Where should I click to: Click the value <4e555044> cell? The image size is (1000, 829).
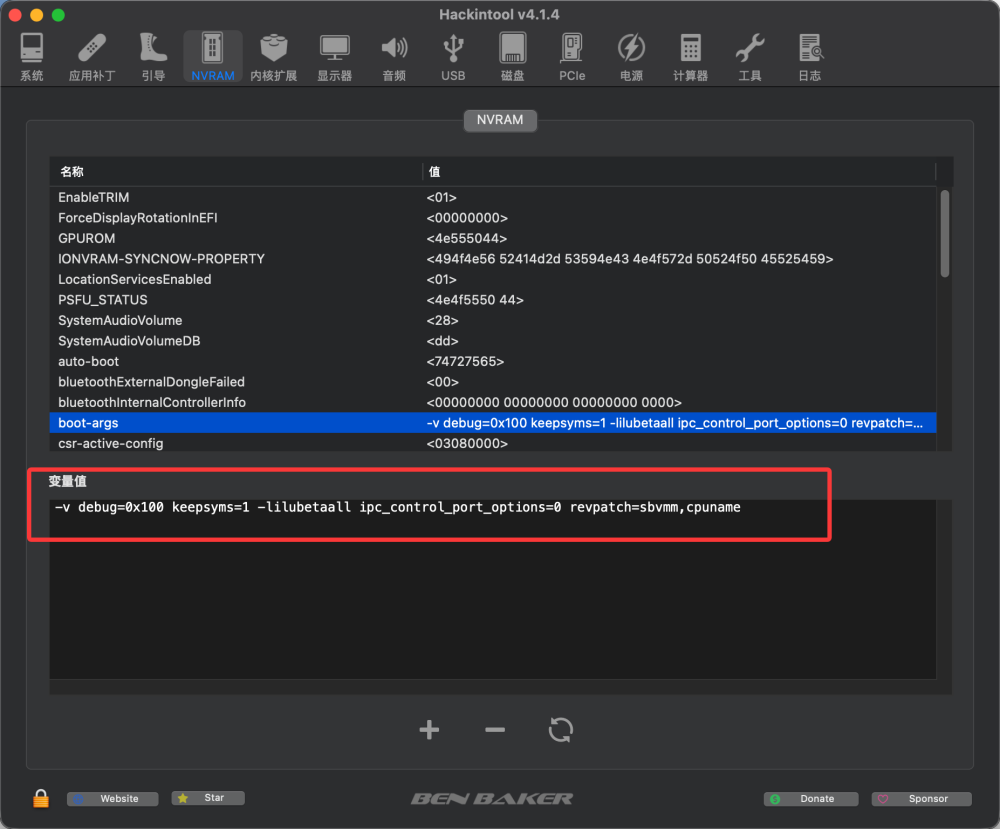click(x=467, y=238)
